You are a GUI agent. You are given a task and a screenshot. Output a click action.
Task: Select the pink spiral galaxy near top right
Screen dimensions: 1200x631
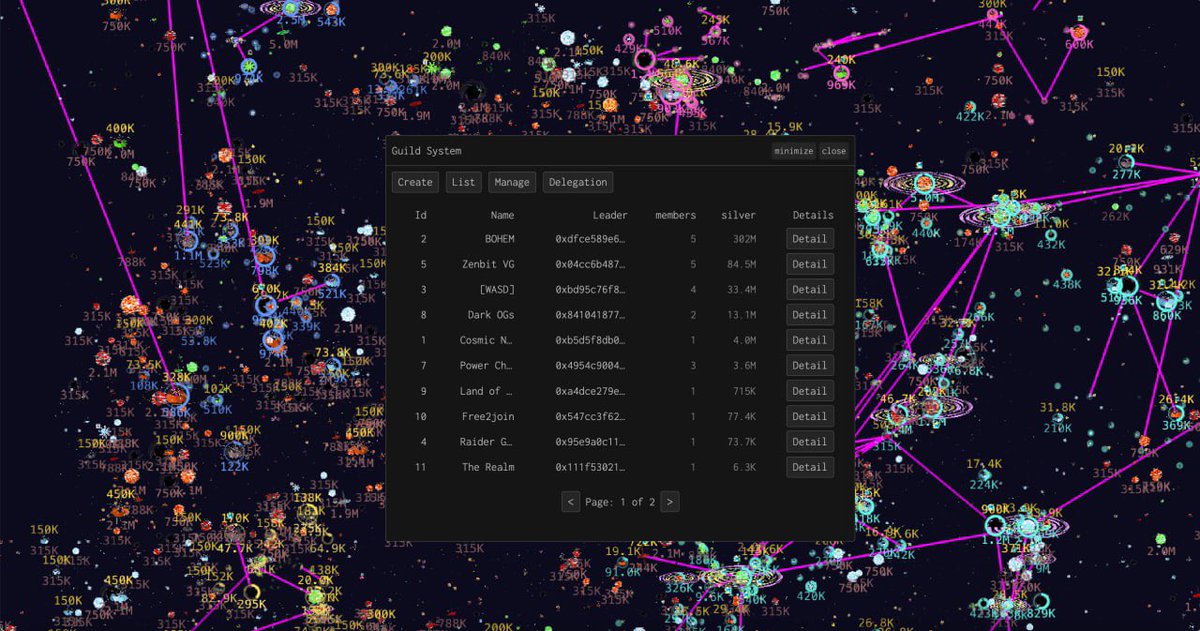pyautogui.click(x=922, y=183)
